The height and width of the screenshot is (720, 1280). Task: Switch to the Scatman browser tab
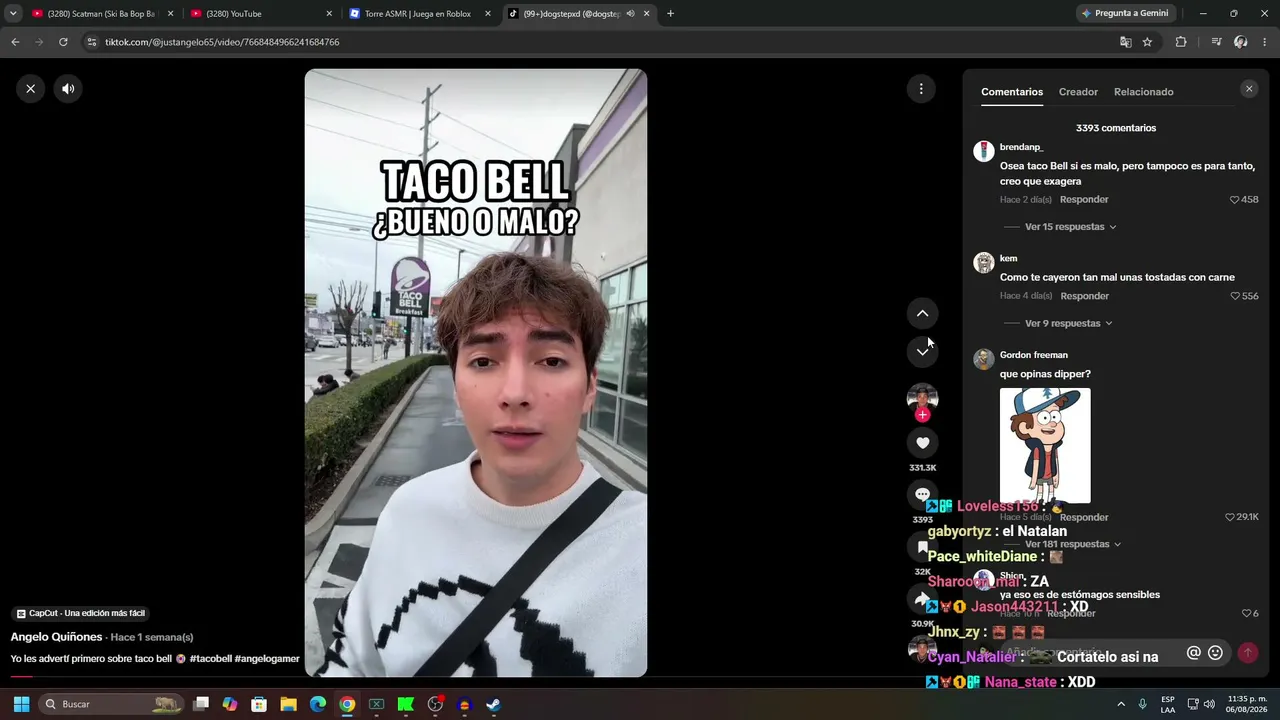click(x=102, y=14)
